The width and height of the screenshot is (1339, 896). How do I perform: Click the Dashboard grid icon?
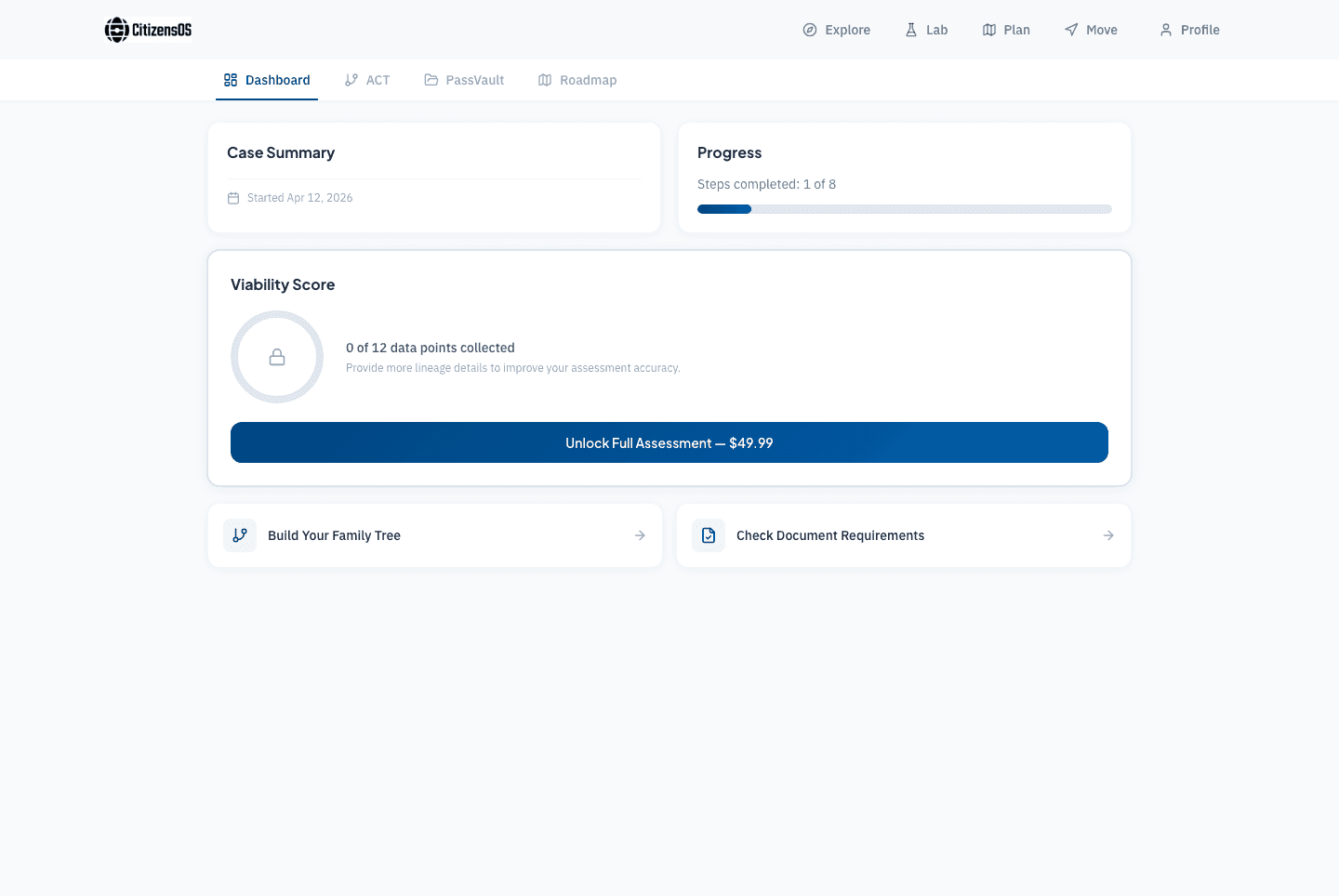(x=231, y=80)
